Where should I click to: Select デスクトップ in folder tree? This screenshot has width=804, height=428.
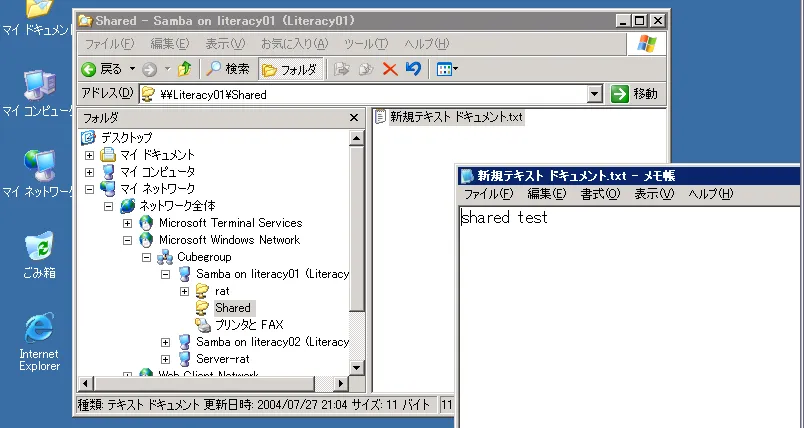click(126, 137)
